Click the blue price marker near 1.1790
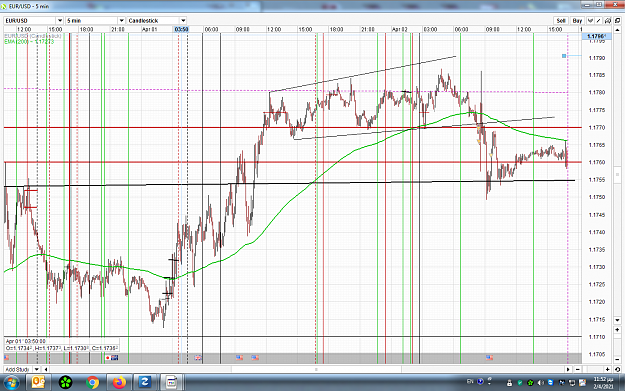 (564, 56)
